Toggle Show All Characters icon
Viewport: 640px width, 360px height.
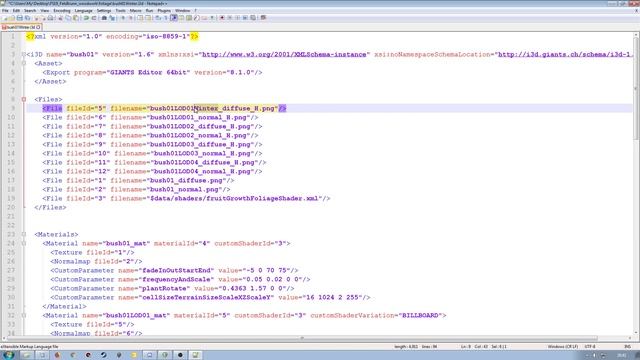[165, 18]
